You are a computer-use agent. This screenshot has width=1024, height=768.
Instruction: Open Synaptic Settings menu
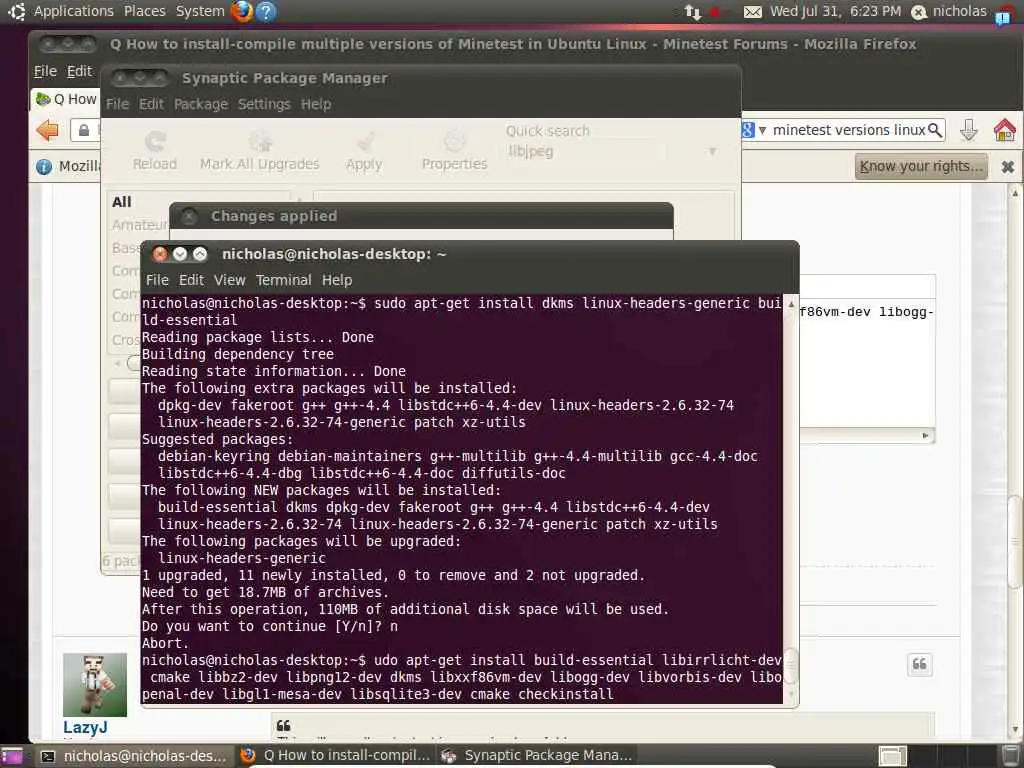pos(264,104)
